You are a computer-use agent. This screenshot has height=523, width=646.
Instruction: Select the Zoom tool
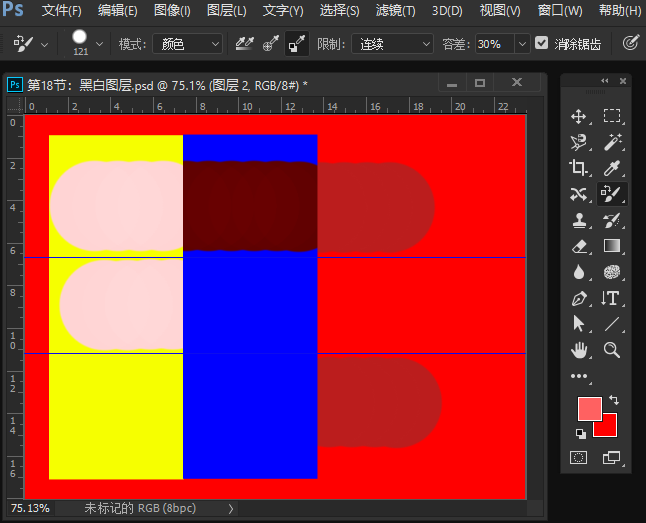612,350
